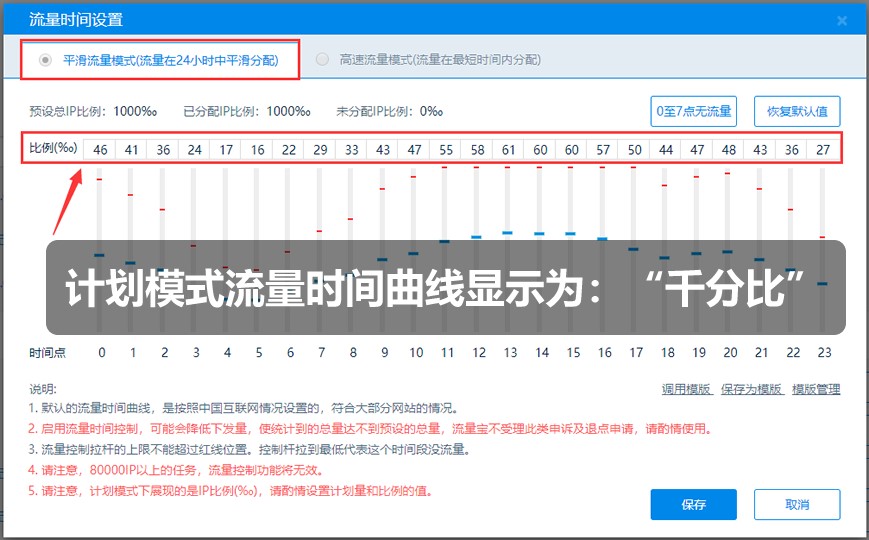Click the ratio field showing 48 for hour 20
This screenshot has width=869, height=540.
[729, 150]
